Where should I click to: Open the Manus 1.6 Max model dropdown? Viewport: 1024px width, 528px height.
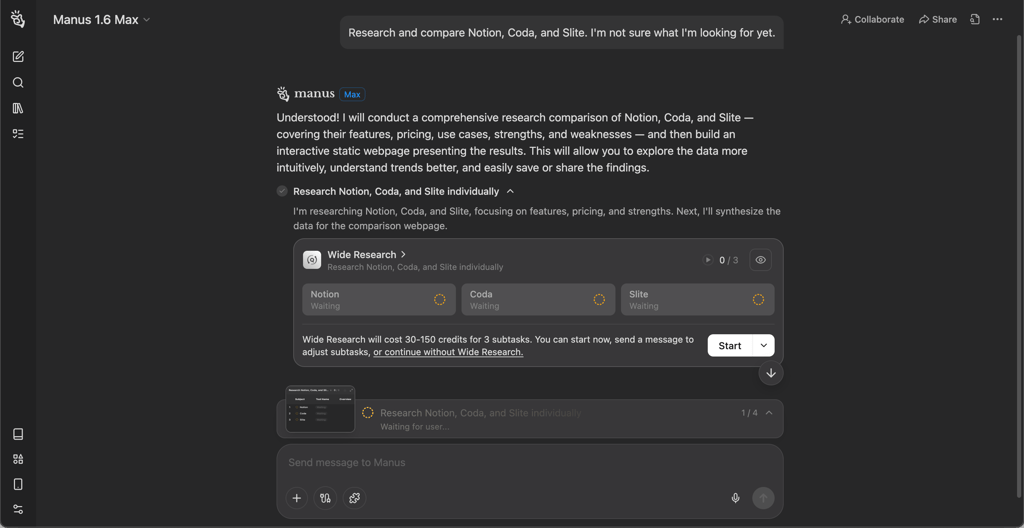click(x=102, y=20)
